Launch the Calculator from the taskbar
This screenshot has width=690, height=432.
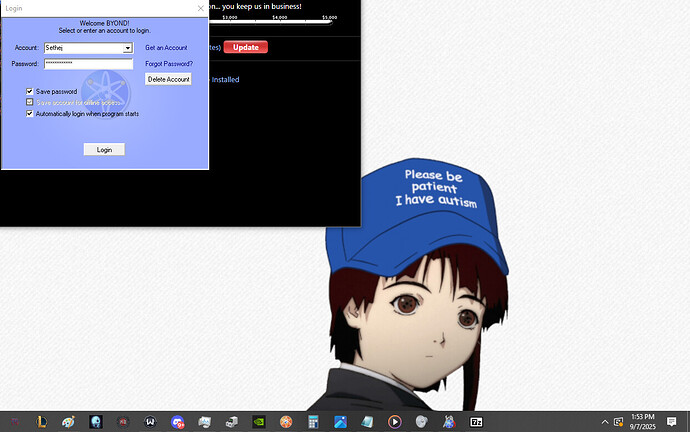[x=313, y=422]
